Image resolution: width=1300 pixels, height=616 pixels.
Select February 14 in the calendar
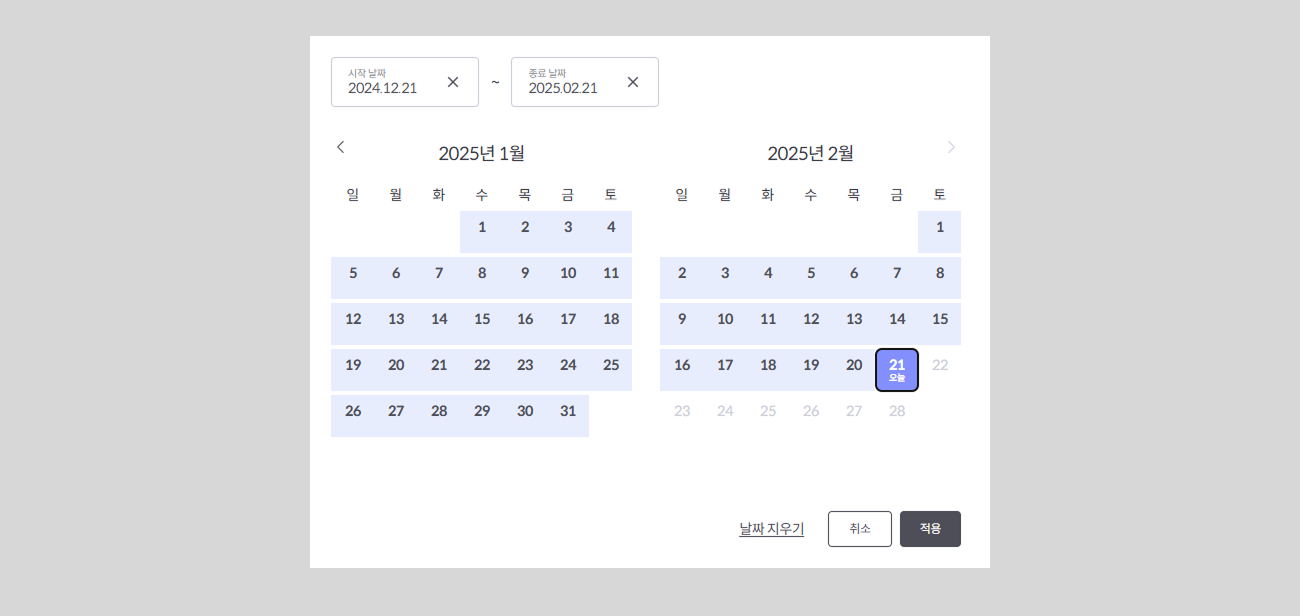click(897, 320)
